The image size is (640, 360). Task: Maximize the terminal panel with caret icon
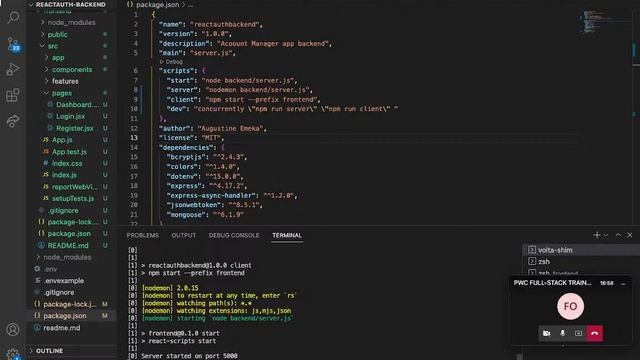tap(618, 235)
